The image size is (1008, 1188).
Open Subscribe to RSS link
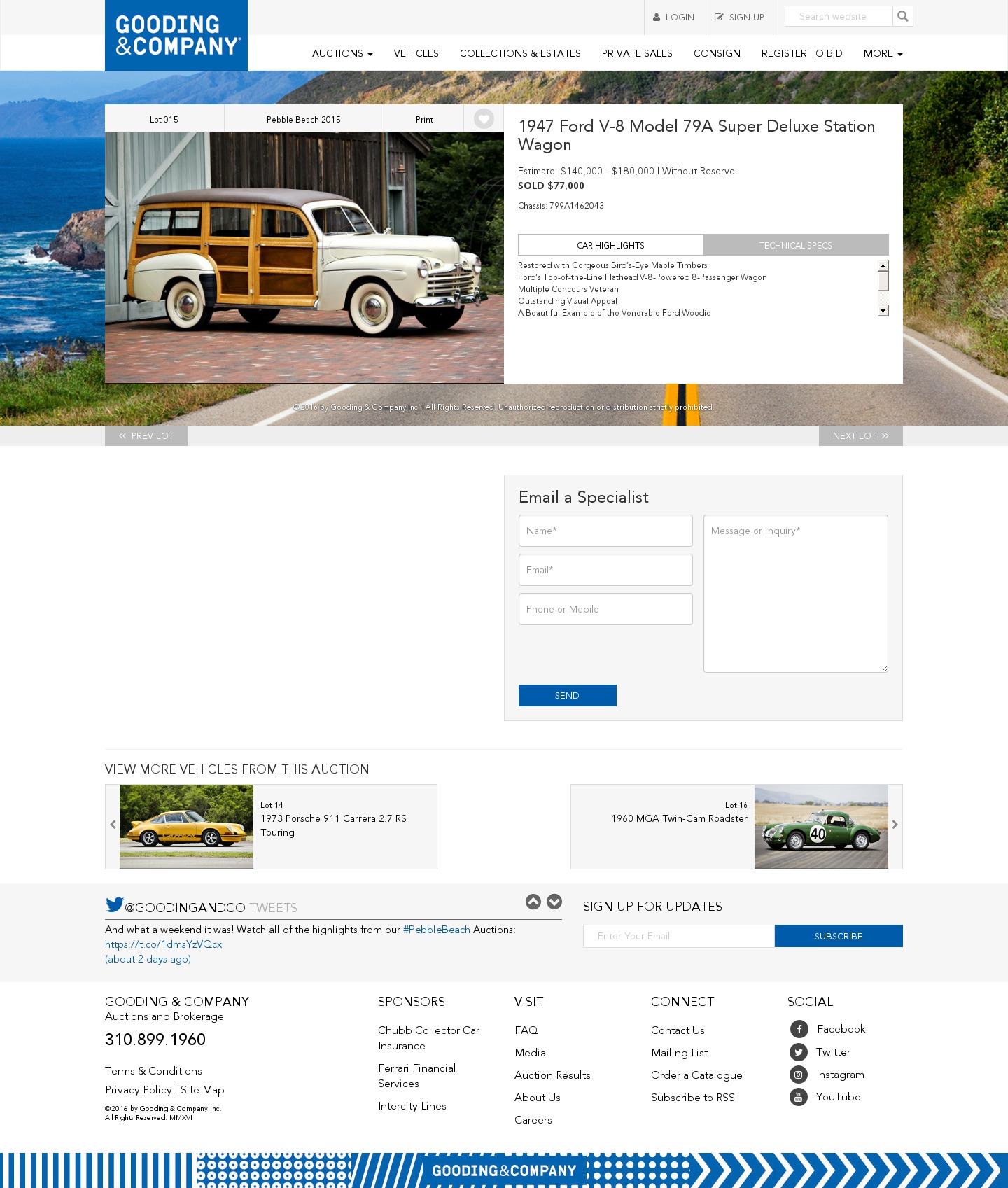point(693,1098)
